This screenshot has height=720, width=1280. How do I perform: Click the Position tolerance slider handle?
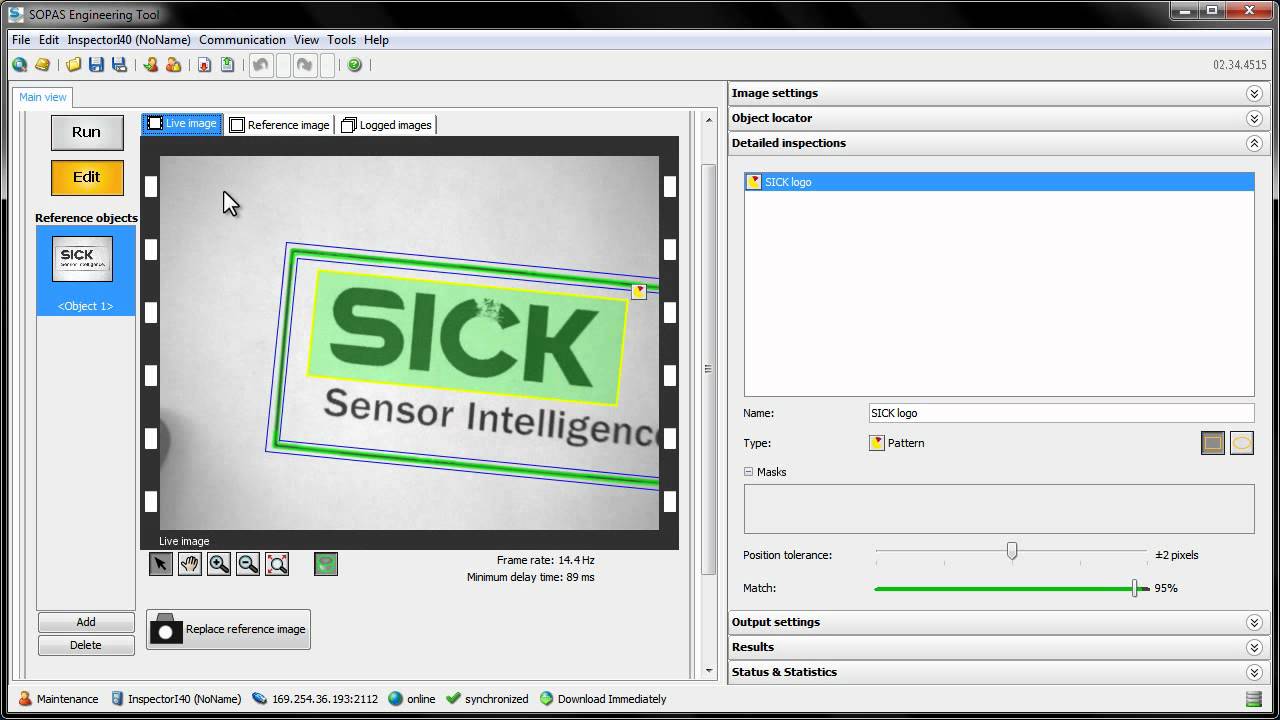click(x=1012, y=551)
